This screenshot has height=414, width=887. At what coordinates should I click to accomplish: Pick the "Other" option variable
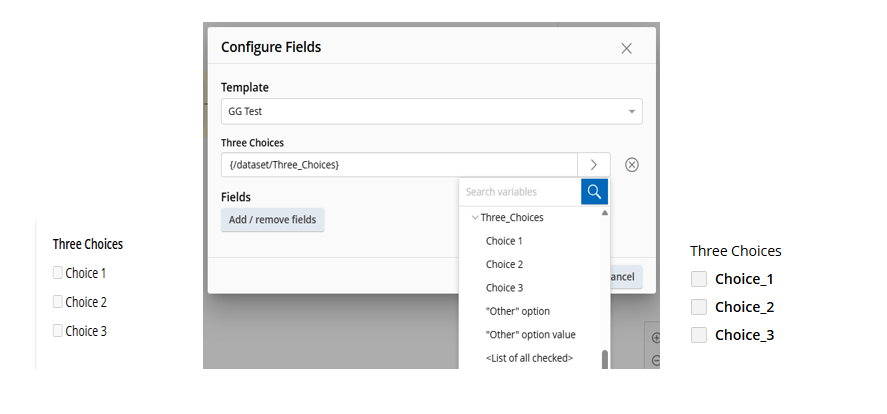click(x=518, y=311)
